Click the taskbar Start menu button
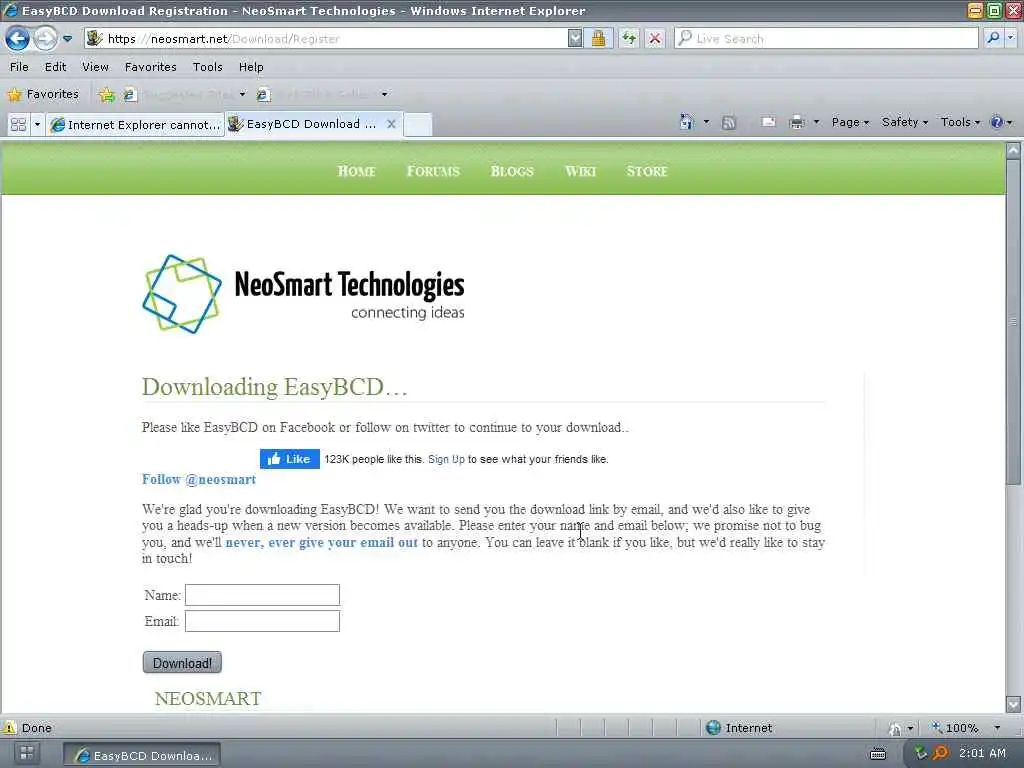 [27, 753]
